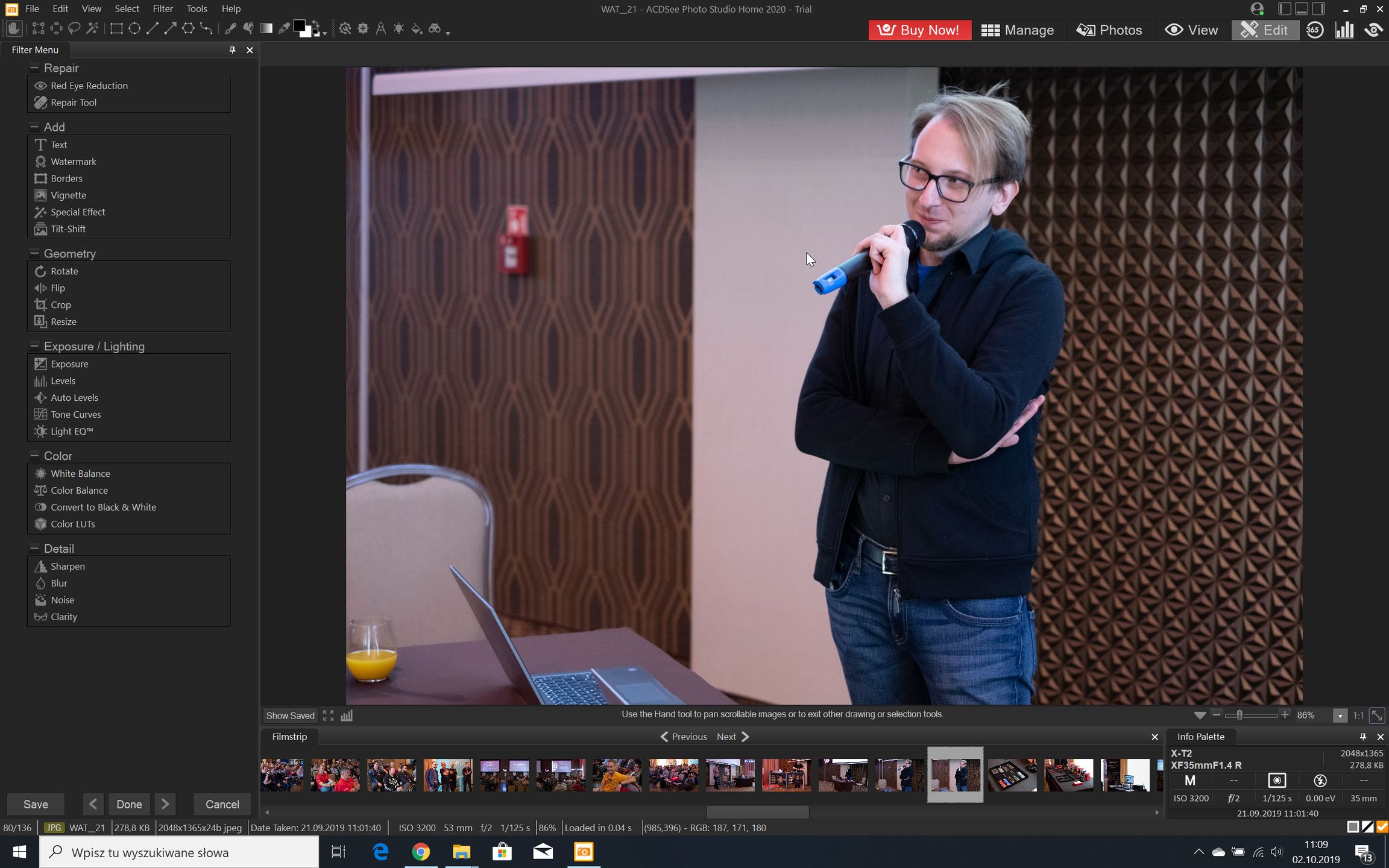This screenshot has width=1389, height=868.
Task: Collapse the Geometry filter group
Action: pyautogui.click(x=34, y=253)
